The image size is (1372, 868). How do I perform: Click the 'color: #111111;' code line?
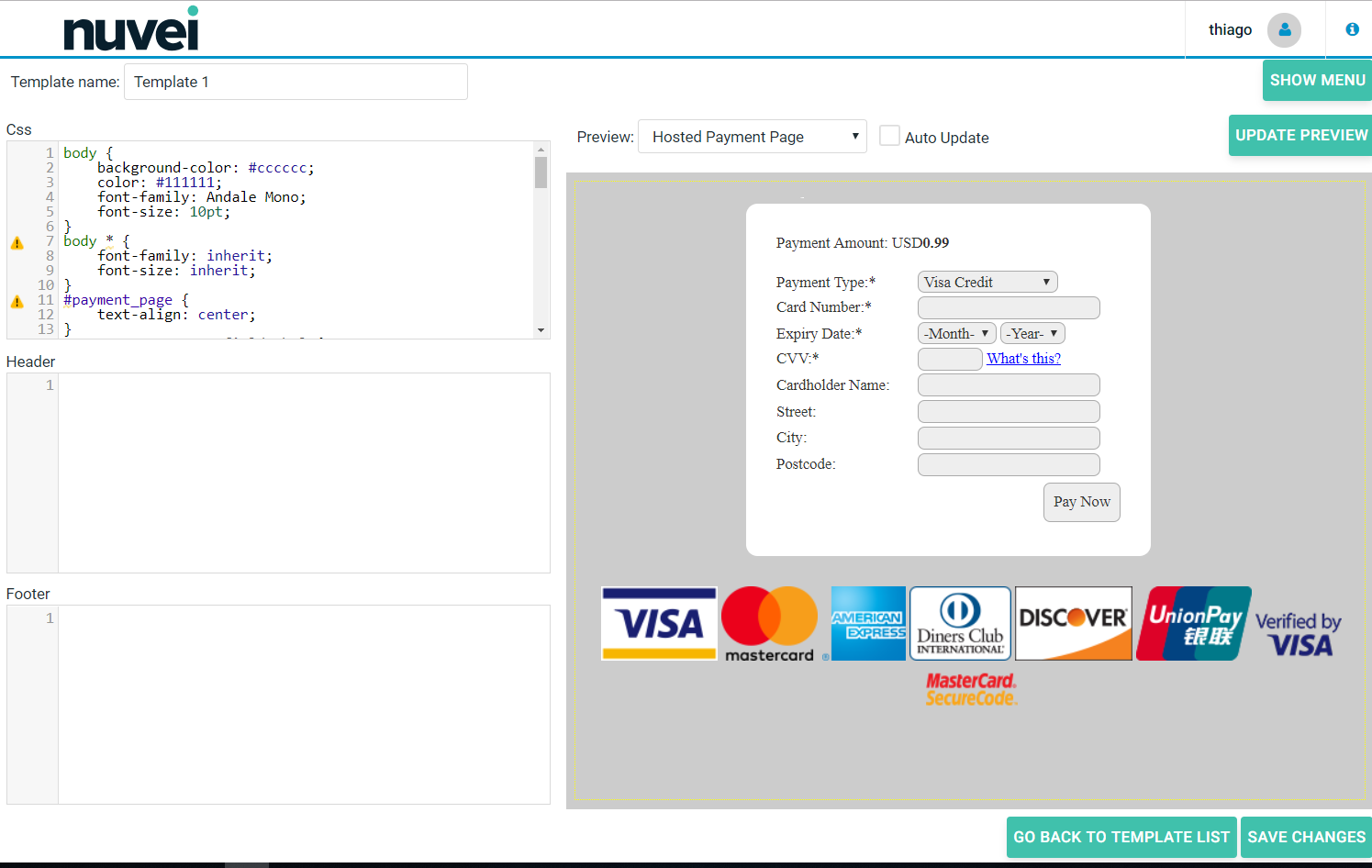click(160, 183)
